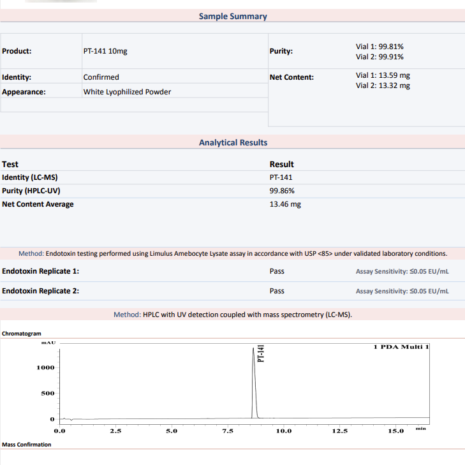
Task: Click the Vial 2: 99.91% purity value
Action: pyautogui.click(x=379, y=57)
